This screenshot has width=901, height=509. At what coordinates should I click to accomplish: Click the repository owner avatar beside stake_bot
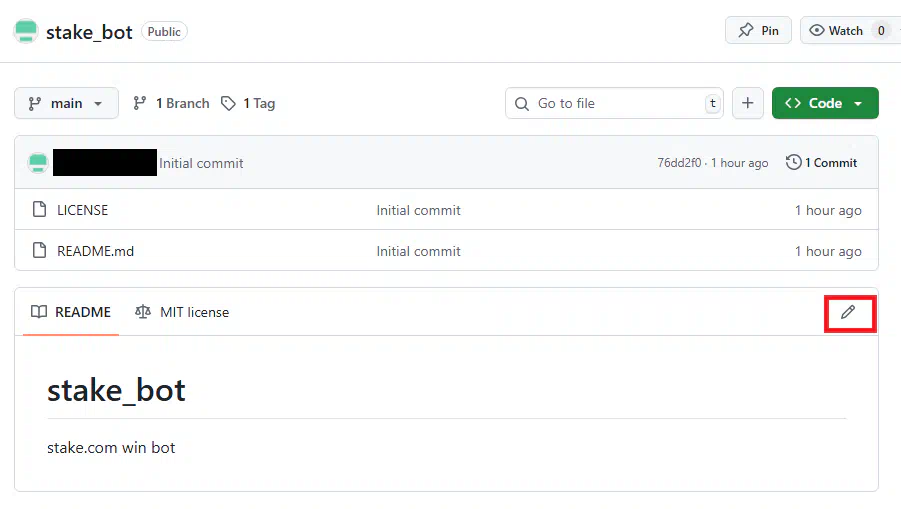click(x=26, y=31)
